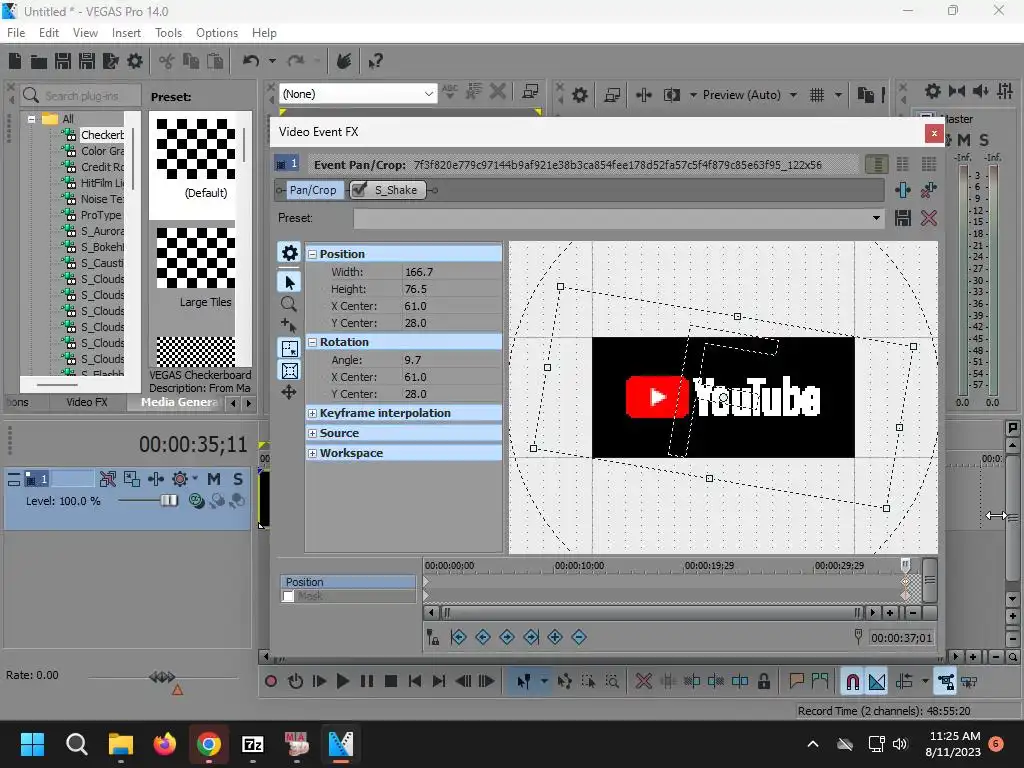Click the Save Preset disk icon
Viewport: 1024px width, 768px height.
pos(903,218)
